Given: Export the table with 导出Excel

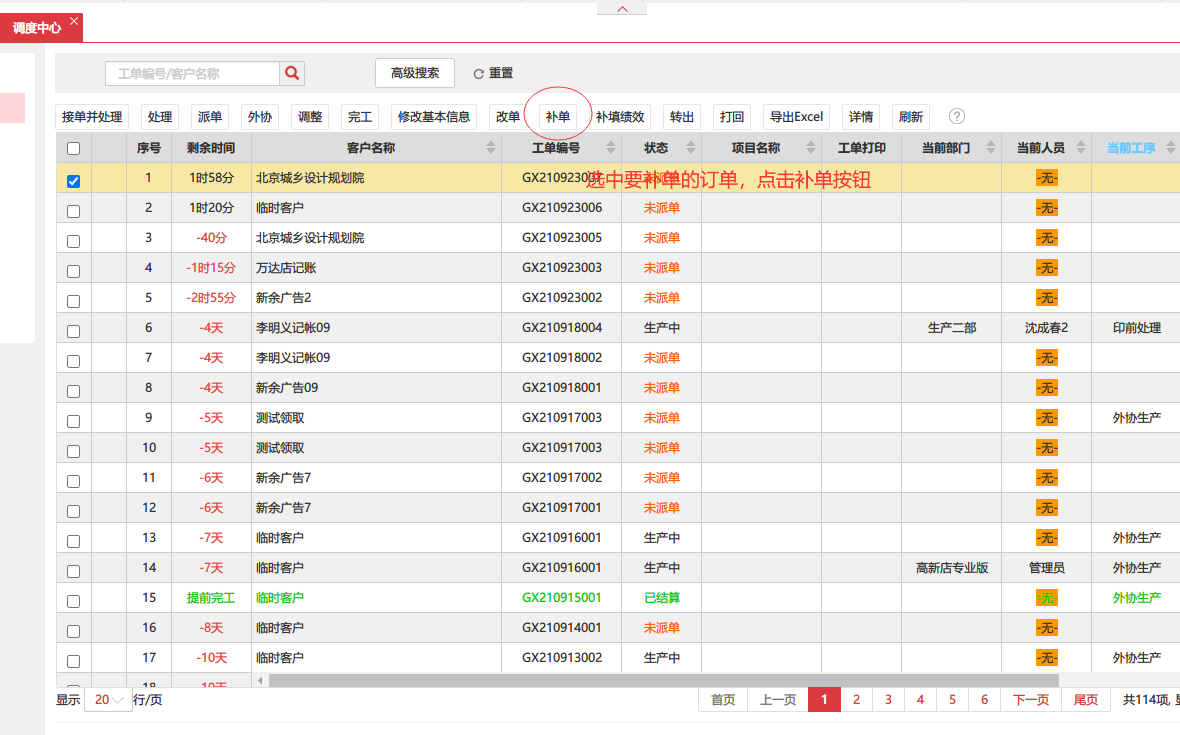Looking at the screenshot, I should 796,117.
